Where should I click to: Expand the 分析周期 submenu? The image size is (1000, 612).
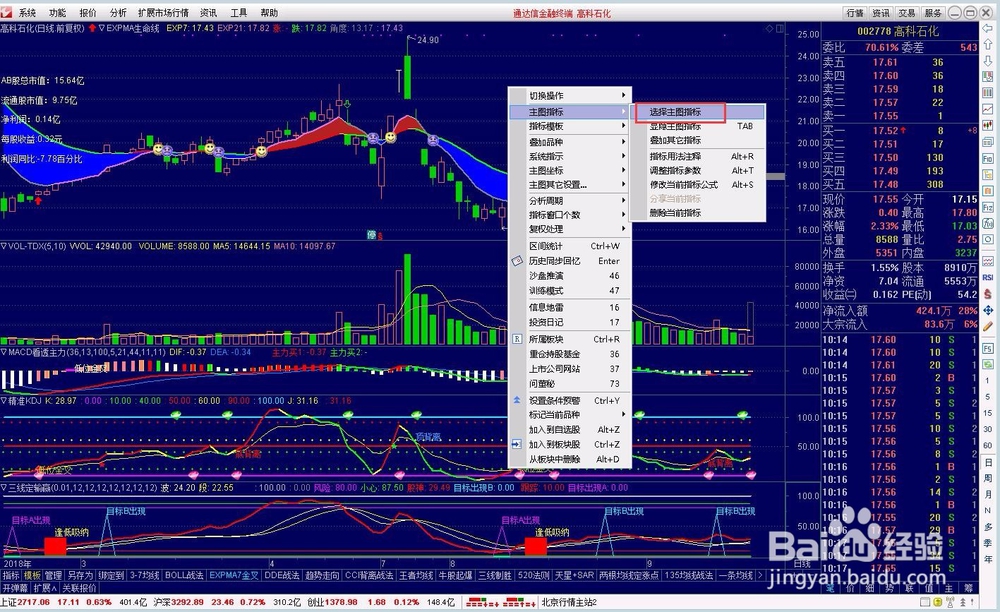point(570,201)
